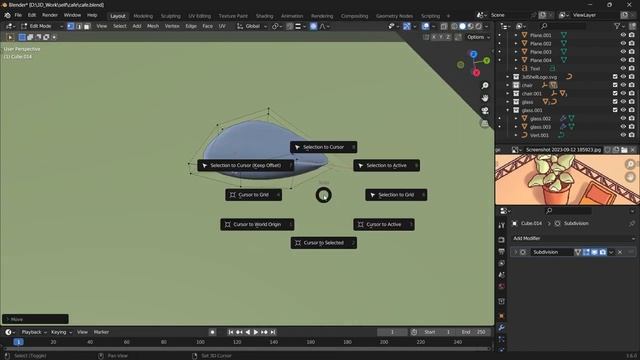Viewport: 640px width, 360px height.
Task: Open the Modifiers wrench properties tab
Action: coord(502,327)
